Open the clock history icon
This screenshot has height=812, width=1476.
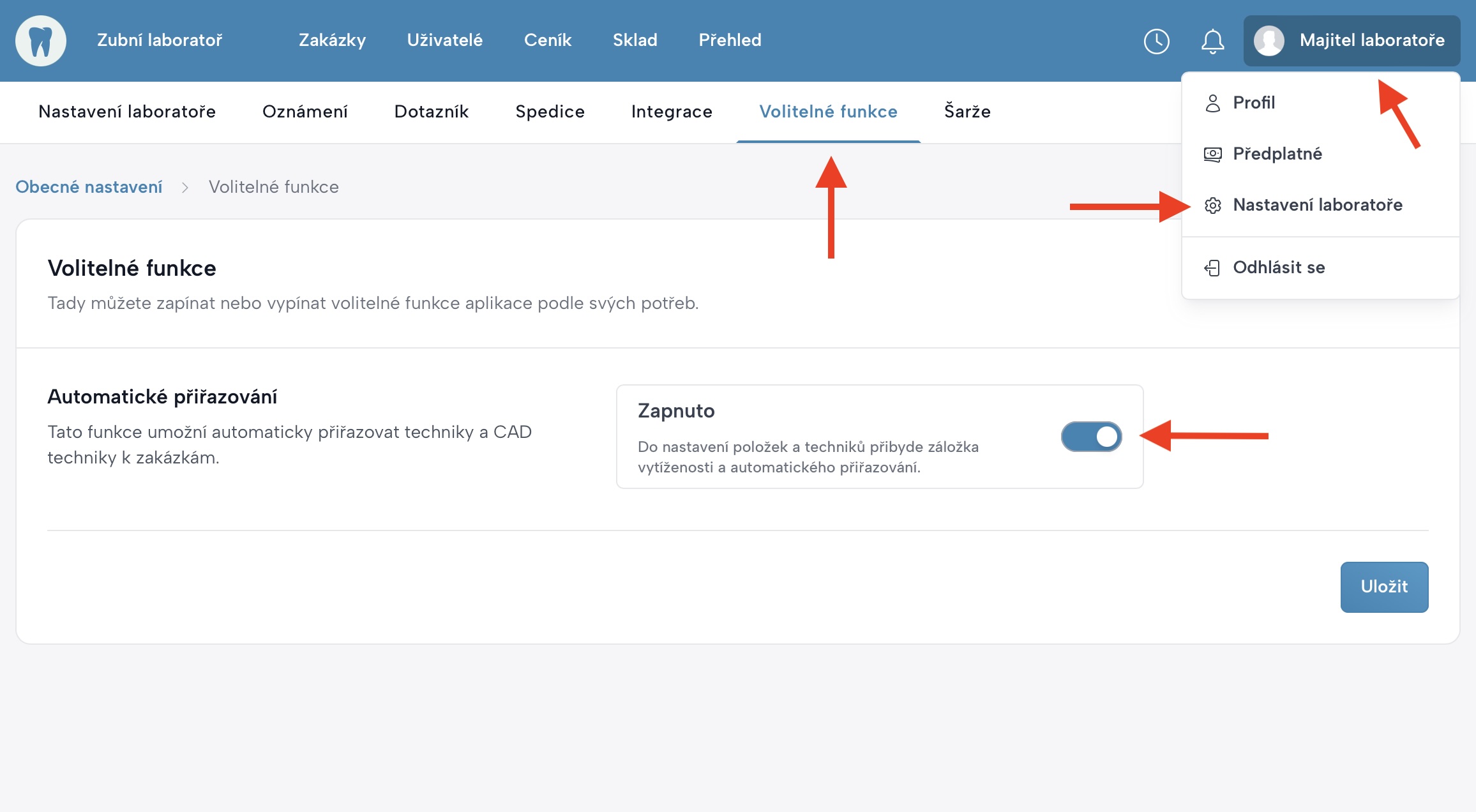coord(1156,41)
